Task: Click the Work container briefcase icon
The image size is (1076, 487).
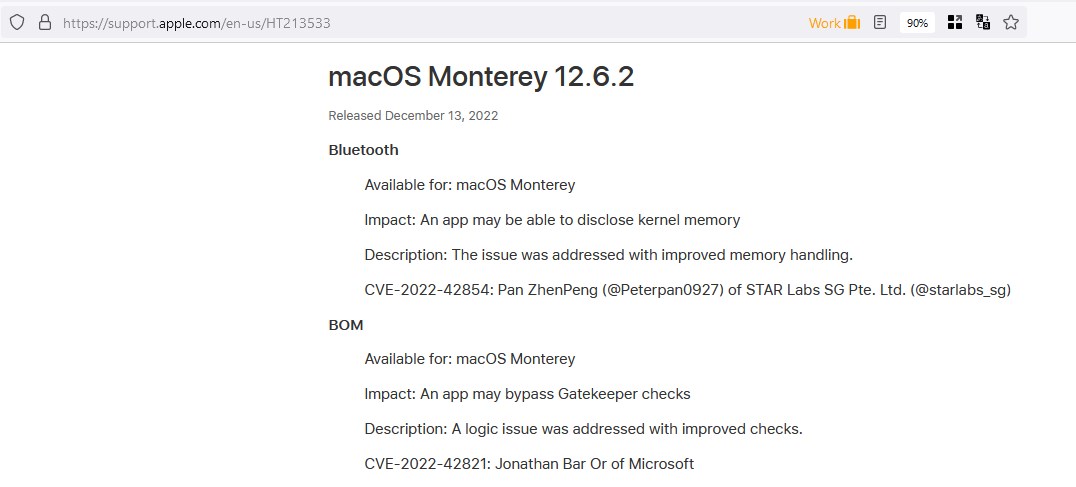Action: (852, 22)
